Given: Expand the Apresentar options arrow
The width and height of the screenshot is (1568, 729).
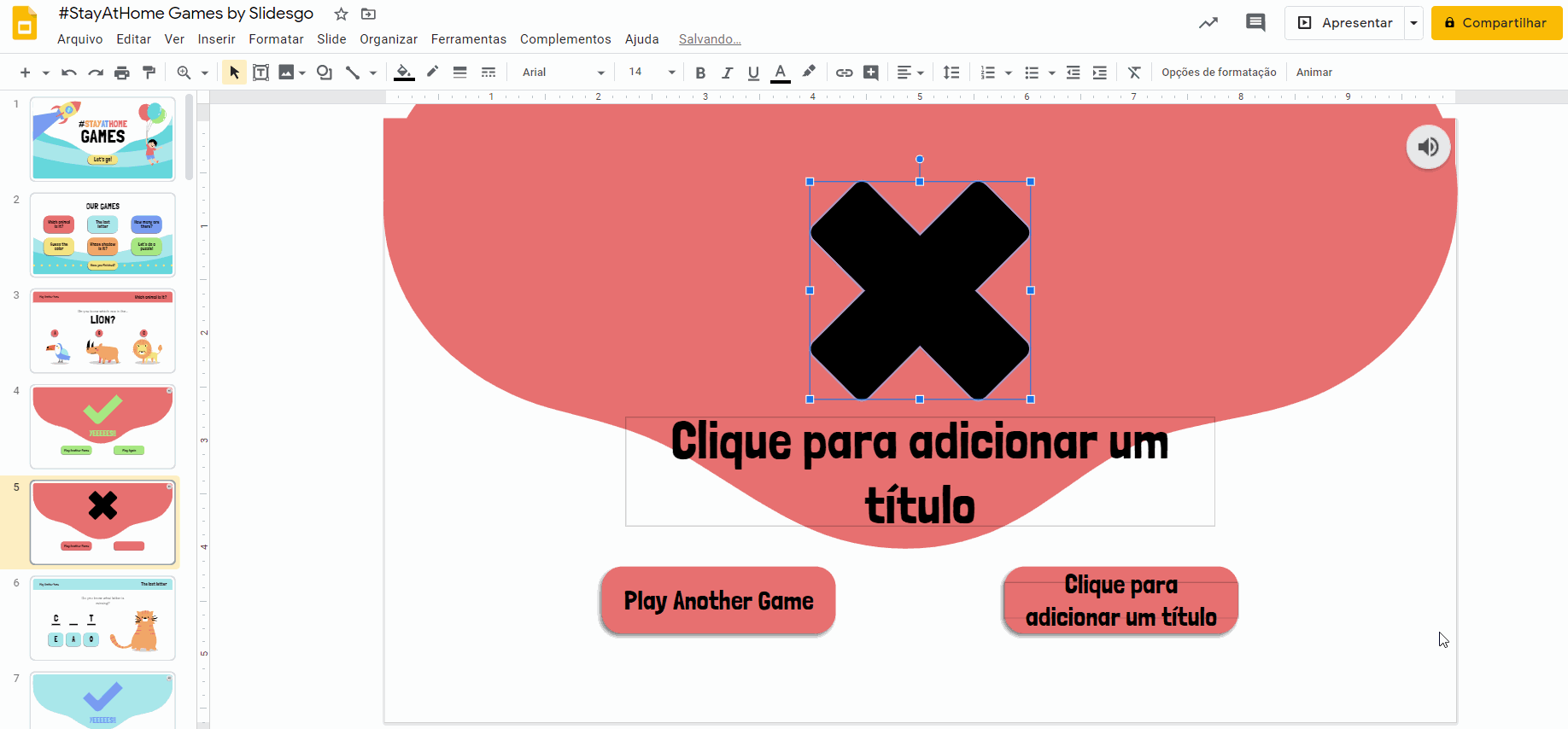Looking at the screenshot, I should coord(1413,23).
